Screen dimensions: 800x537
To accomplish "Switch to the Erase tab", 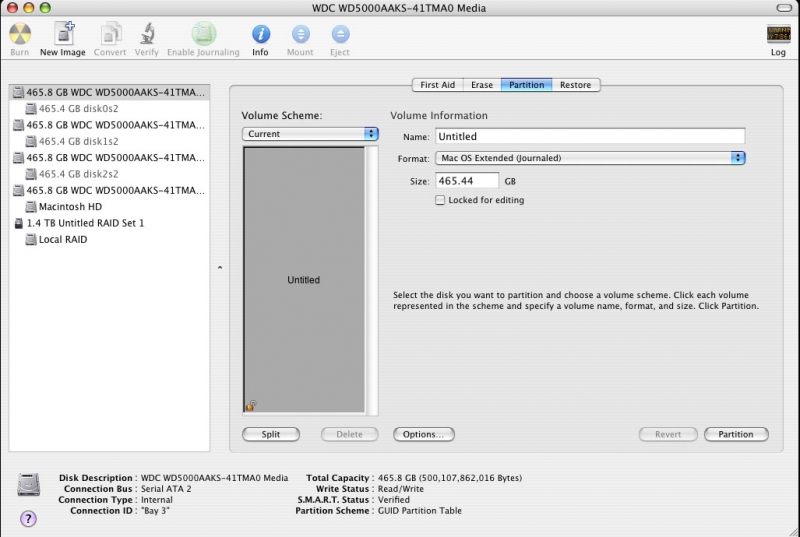I will tap(482, 85).
